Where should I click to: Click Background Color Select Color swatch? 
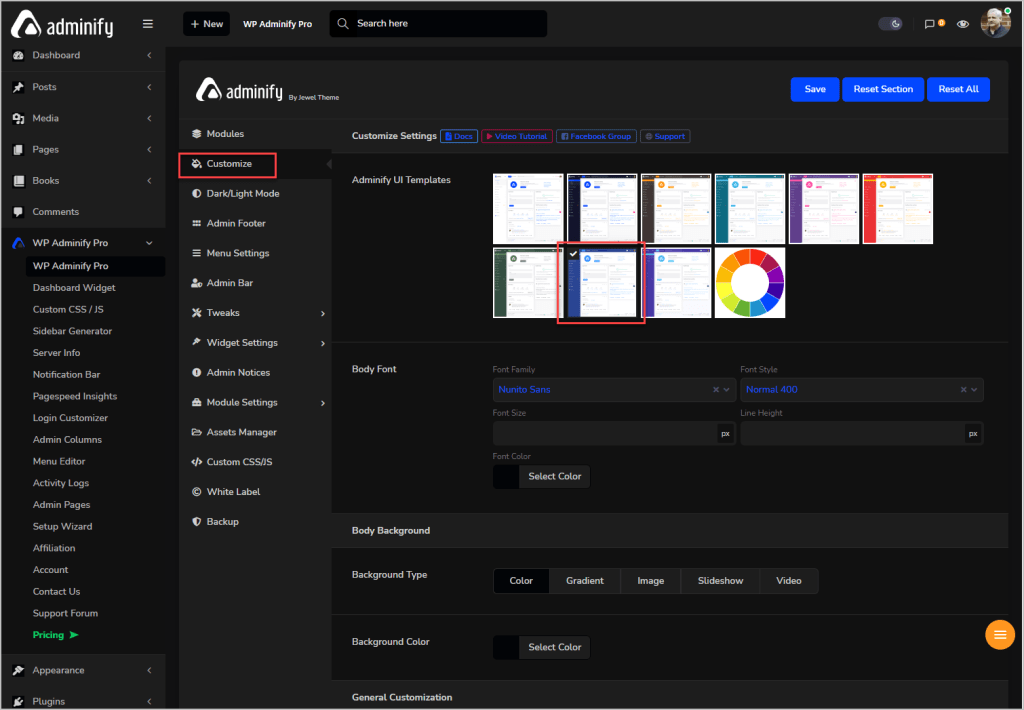541,647
